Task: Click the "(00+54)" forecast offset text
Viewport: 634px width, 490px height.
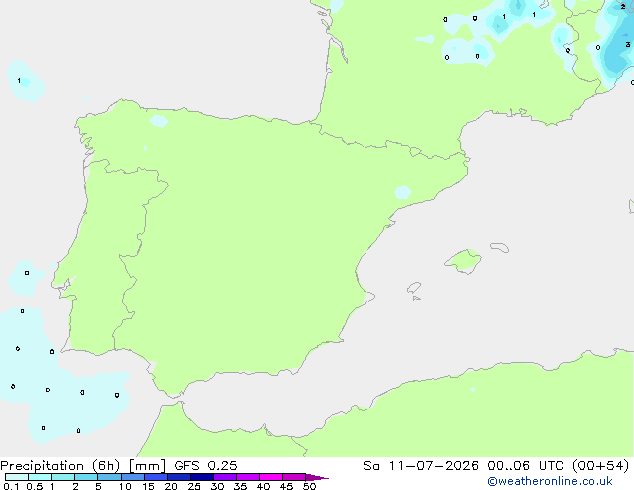Action: tap(601, 466)
